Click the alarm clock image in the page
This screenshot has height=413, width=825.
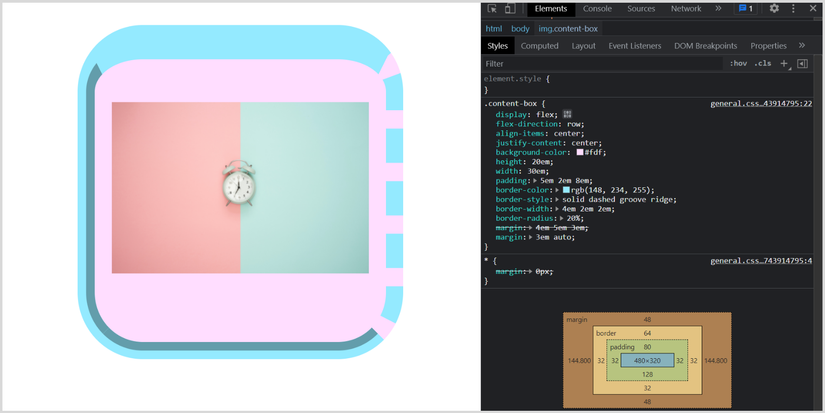click(x=240, y=187)
